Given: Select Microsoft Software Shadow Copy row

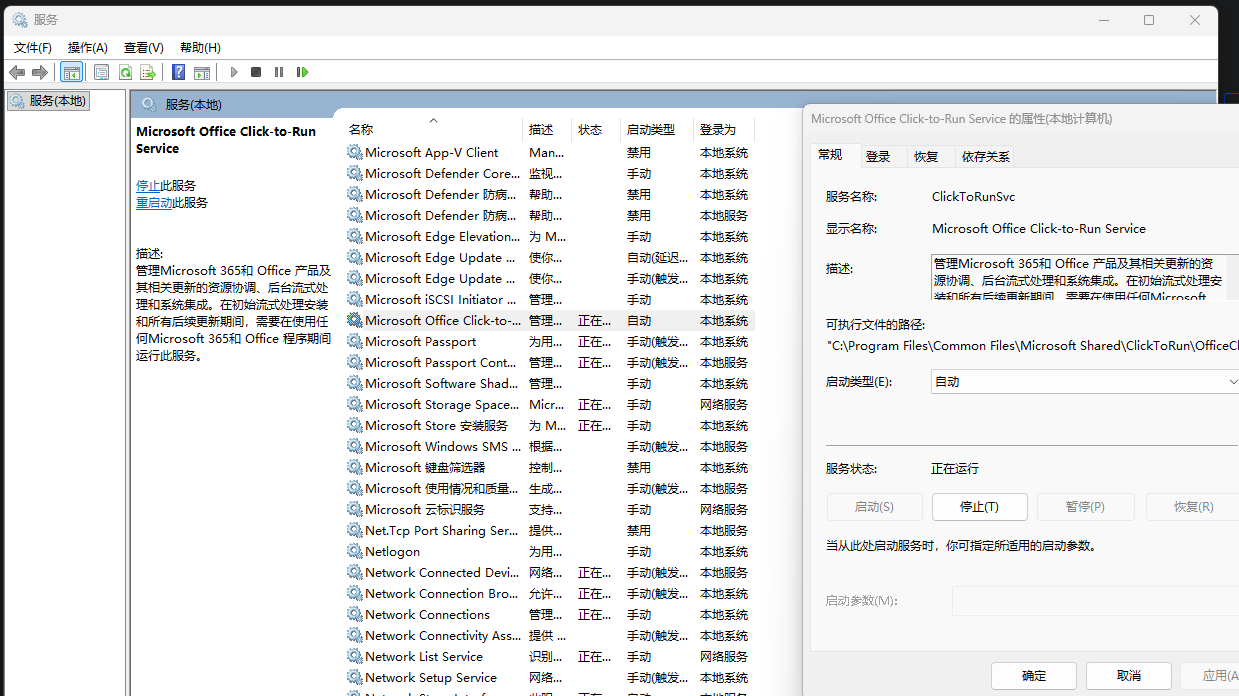Looking at the screenshot, I should (x=549, y=383).
